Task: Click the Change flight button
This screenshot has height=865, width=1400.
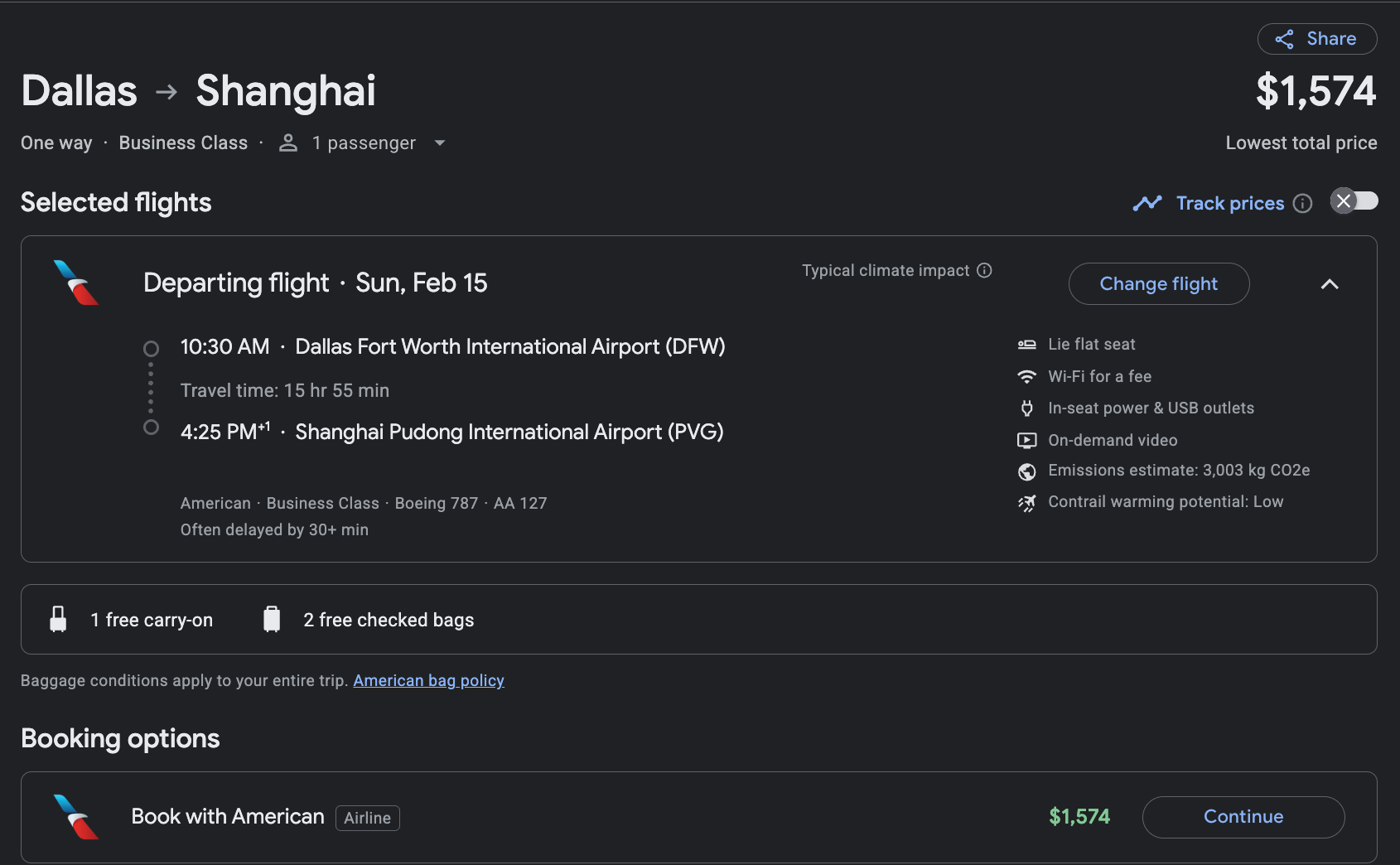Action: tap(1158, 284)
